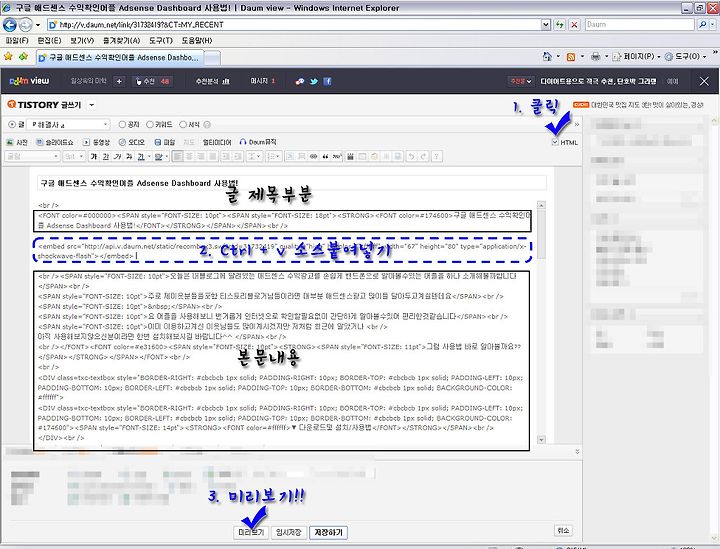Select the 공지 radio button
Screen dimensions: 720x549
pos(122,124)
